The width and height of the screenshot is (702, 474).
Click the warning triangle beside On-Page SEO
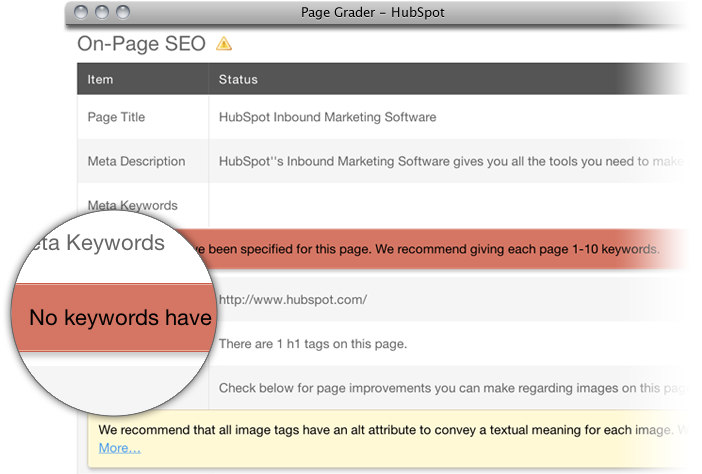pos(224,44)
